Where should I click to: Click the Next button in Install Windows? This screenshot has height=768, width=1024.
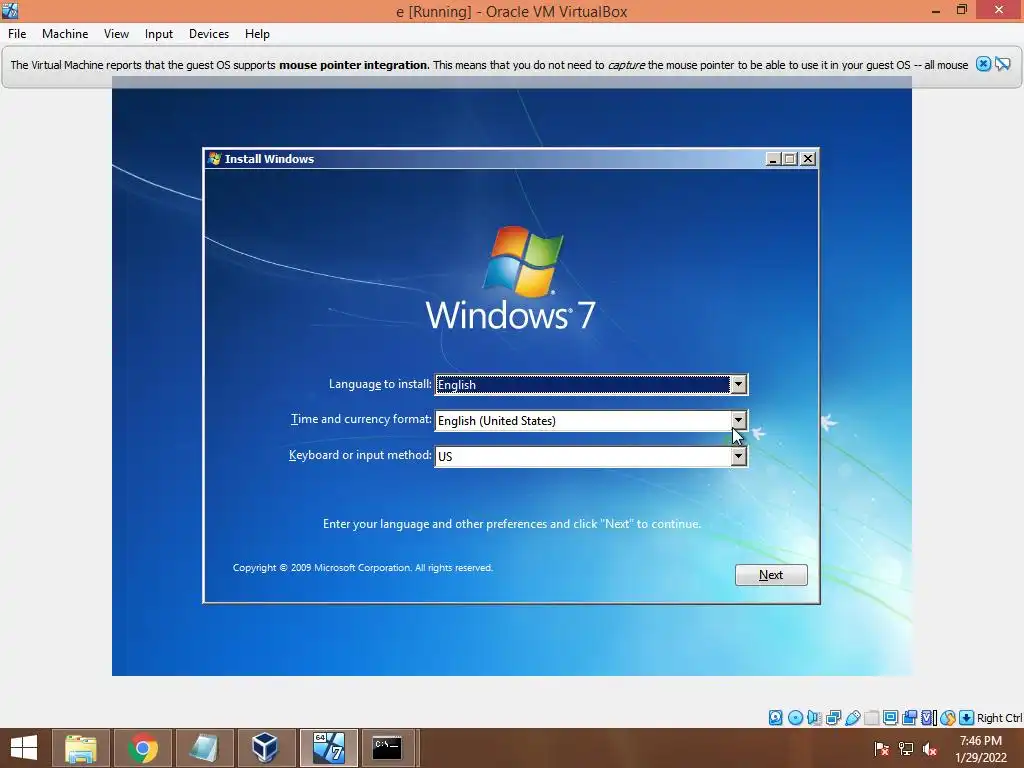pos(771,575)
